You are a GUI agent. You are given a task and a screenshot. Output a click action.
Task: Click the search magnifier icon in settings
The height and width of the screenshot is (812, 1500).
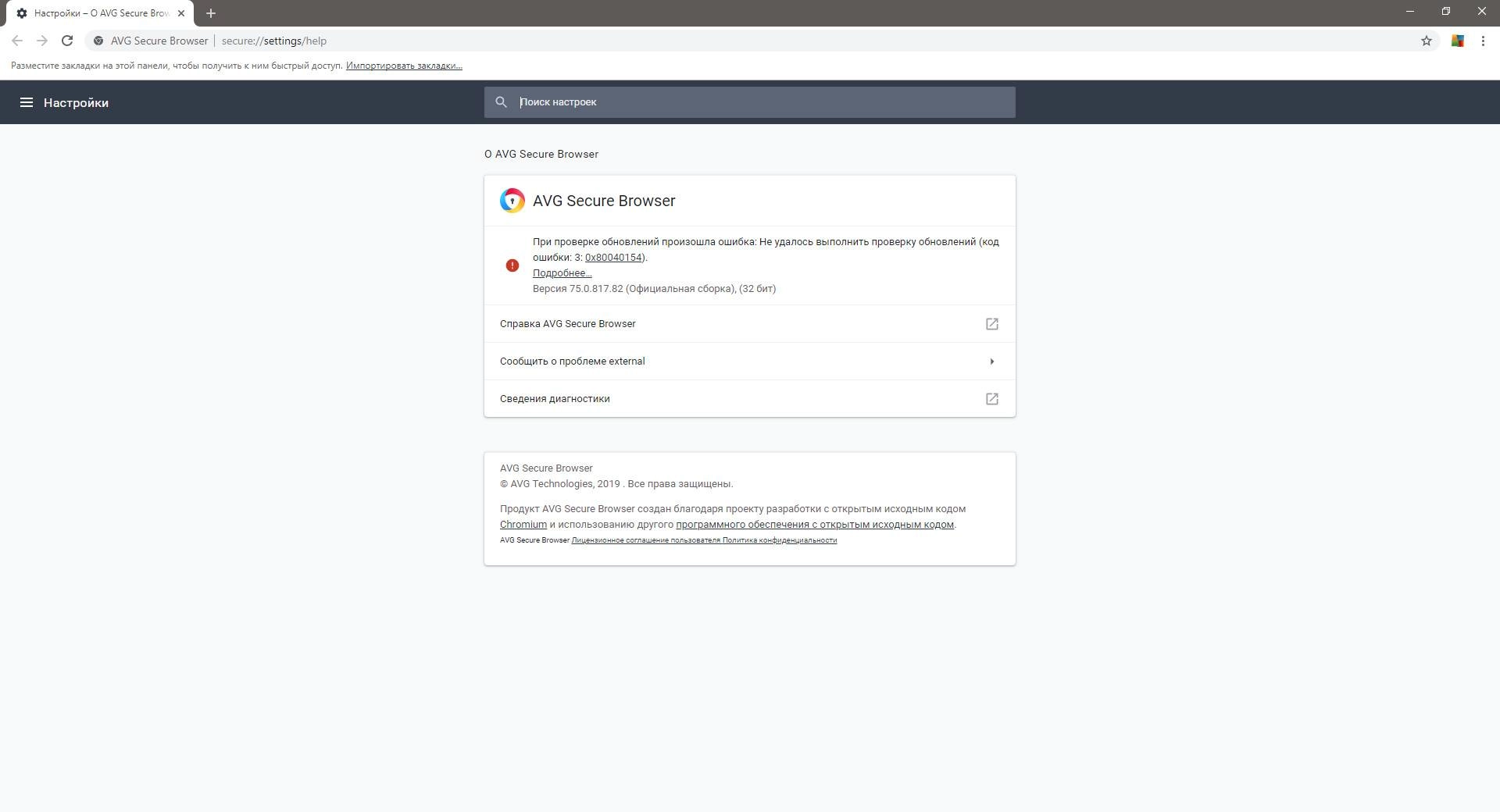[502, 102]
